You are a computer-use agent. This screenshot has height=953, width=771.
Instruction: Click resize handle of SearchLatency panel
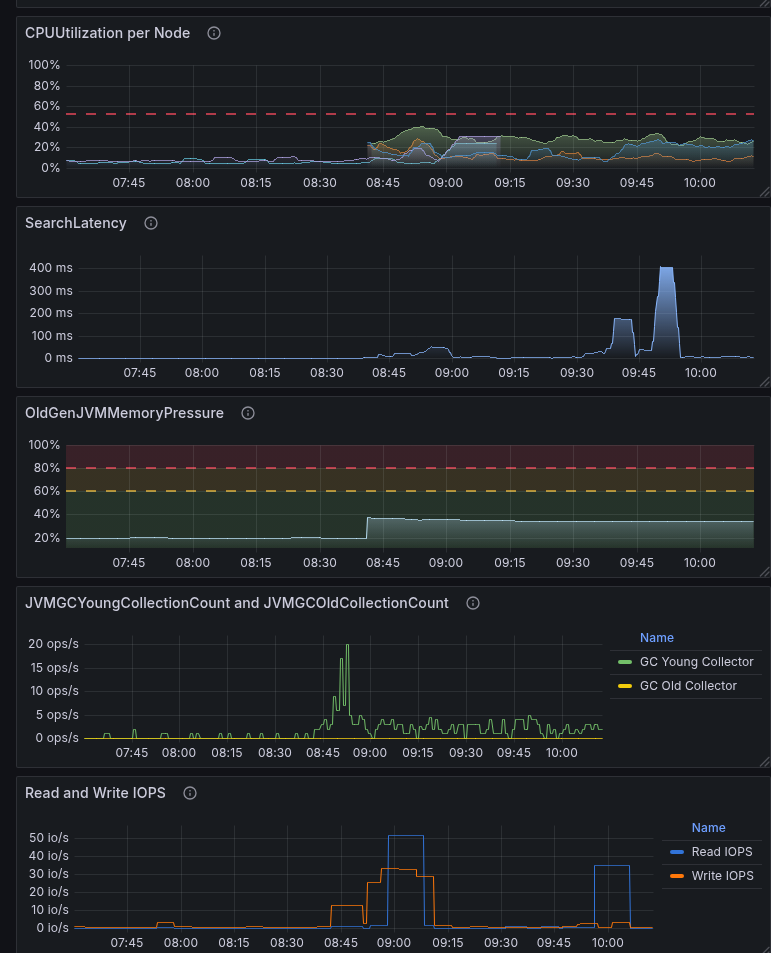(764, 381)
